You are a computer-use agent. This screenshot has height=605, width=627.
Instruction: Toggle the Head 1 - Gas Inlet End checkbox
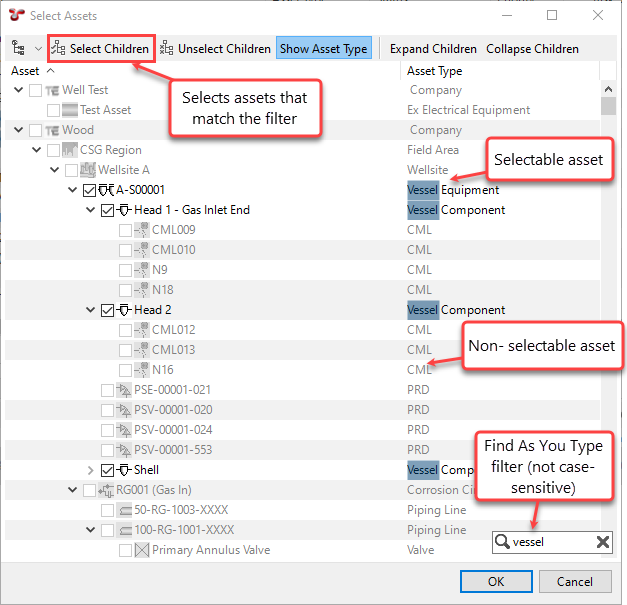(108, 210)
